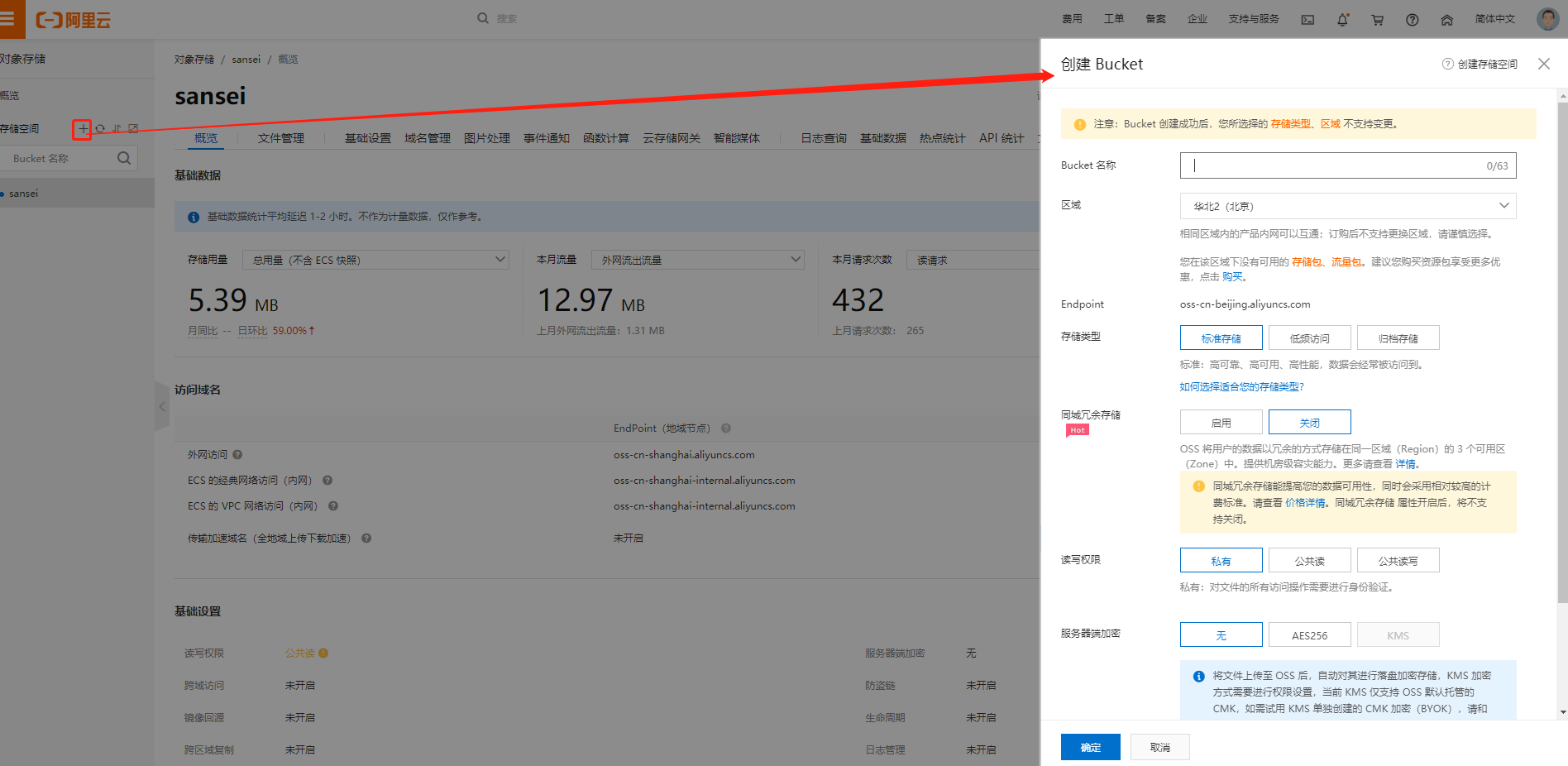Open the 域名管理 tab
The width and height of the screenshot is (1568, 766).
428,138
